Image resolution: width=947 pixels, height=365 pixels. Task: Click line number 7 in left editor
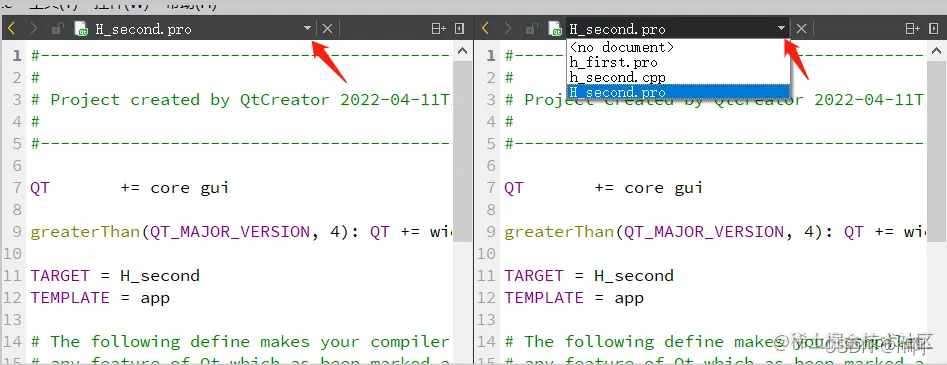(16, 187)
